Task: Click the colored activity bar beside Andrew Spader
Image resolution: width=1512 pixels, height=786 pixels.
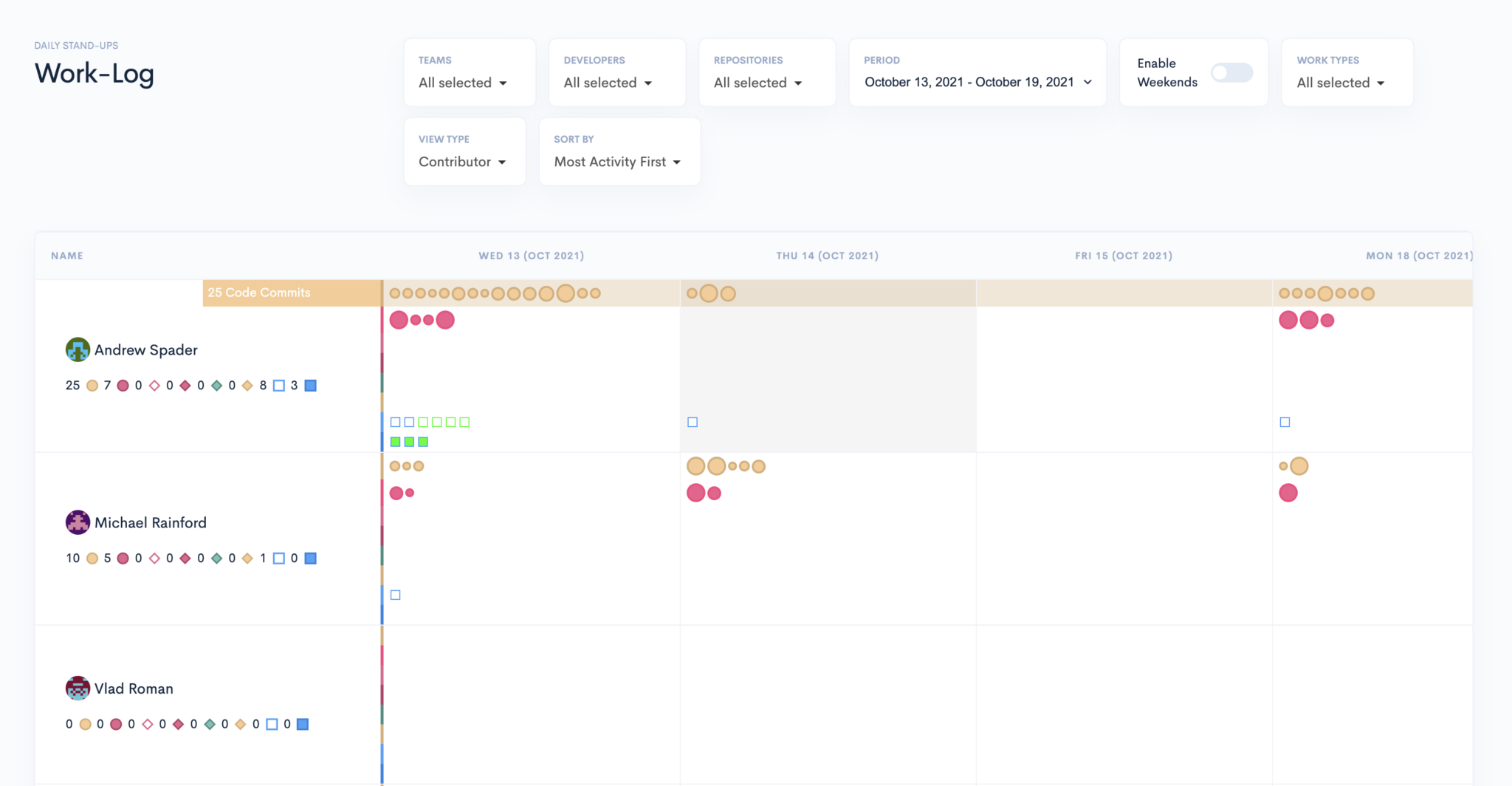Action: (x=382, y=369)
